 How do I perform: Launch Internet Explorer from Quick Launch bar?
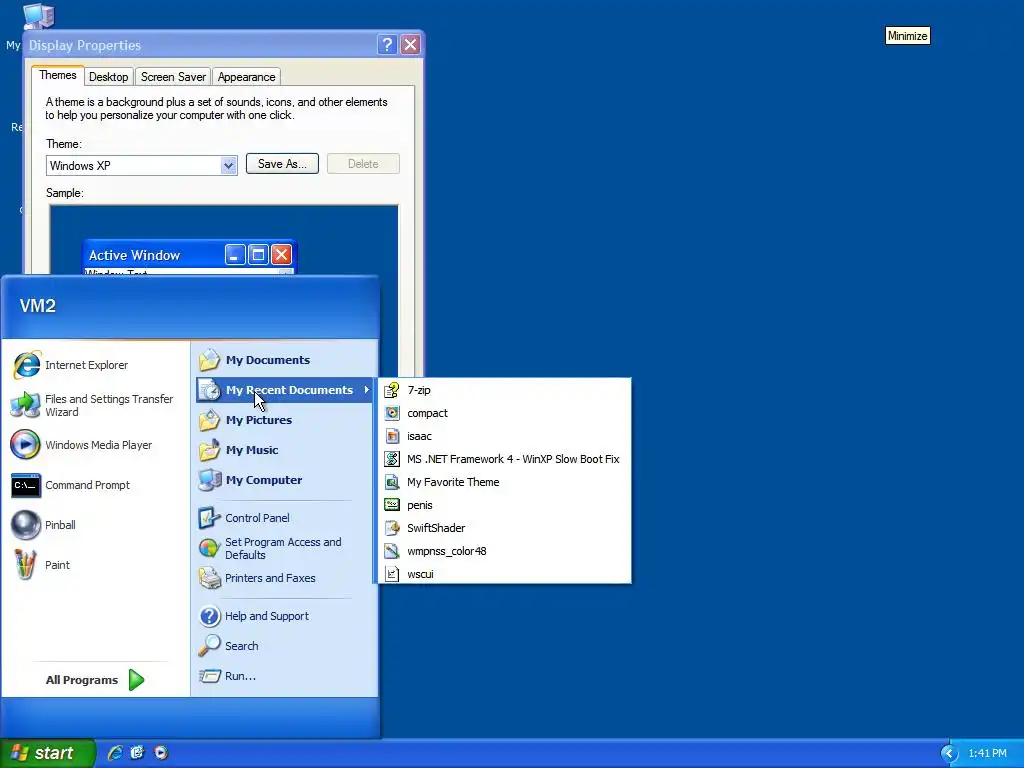[115, 753]
